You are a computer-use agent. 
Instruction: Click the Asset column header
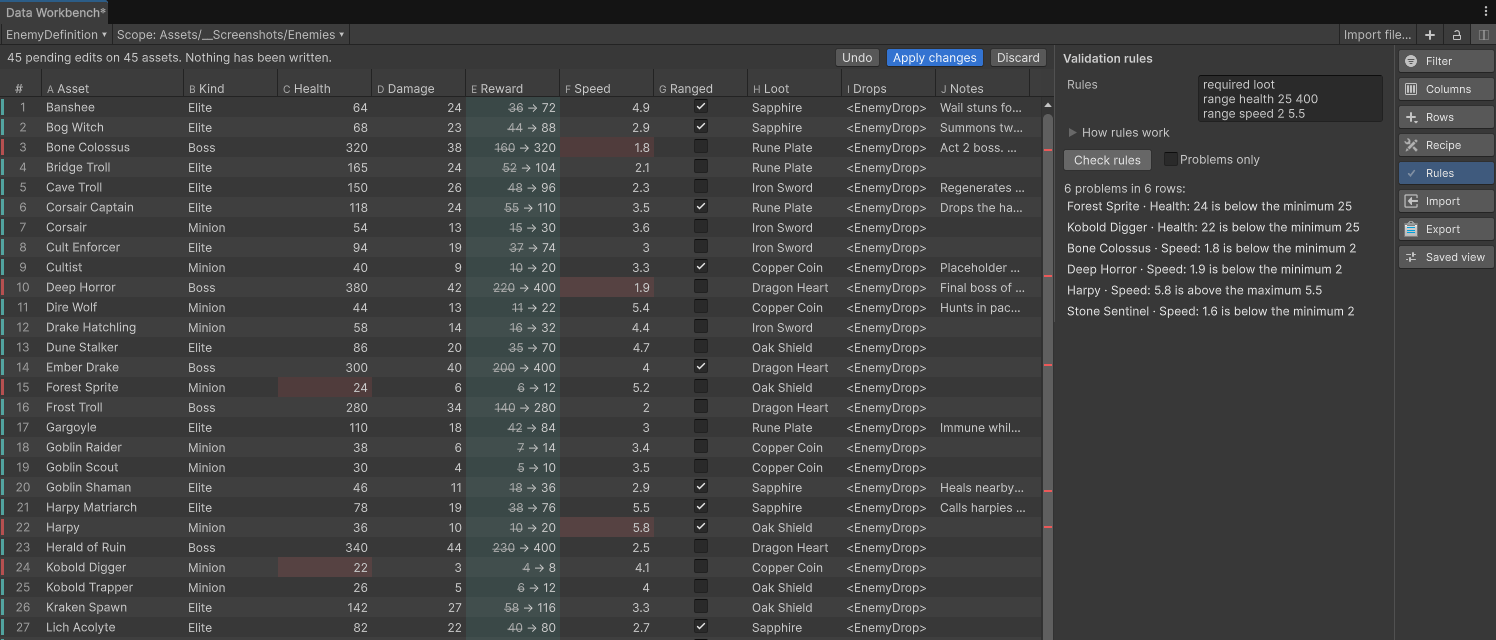(x=112, y=88)
